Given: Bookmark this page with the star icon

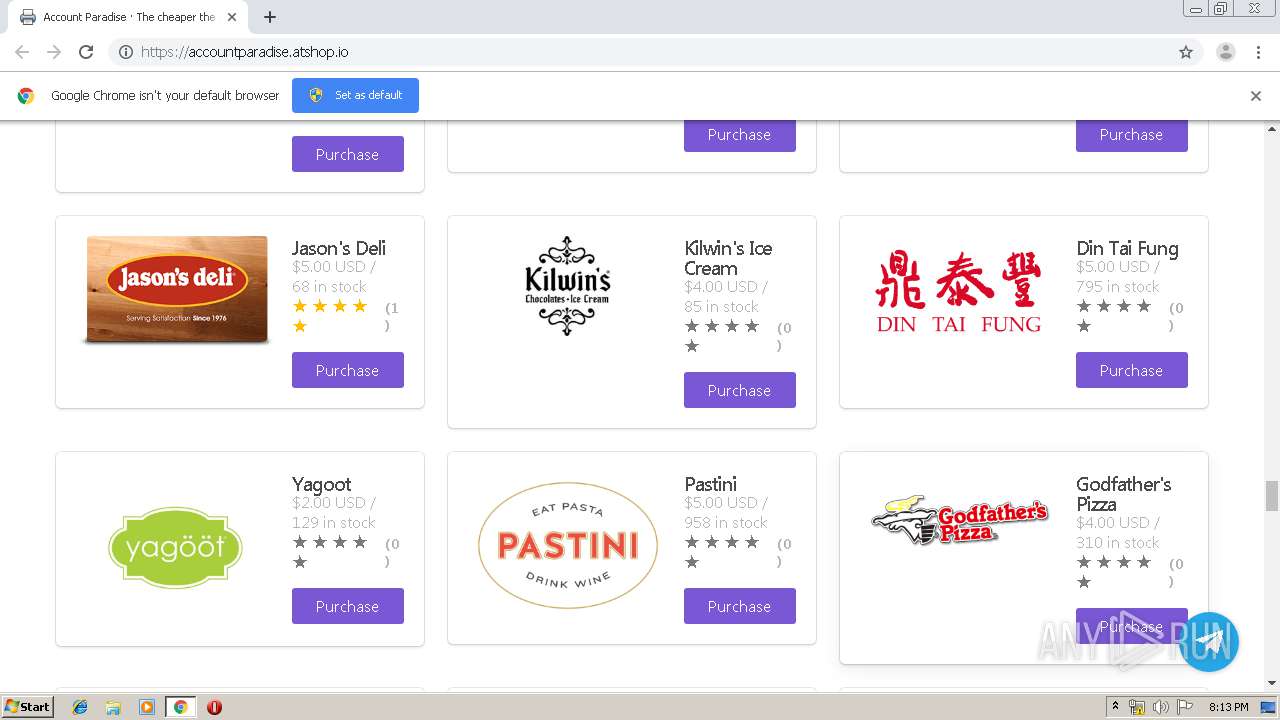Looking at the screenshot, I should coord(1186,52).
